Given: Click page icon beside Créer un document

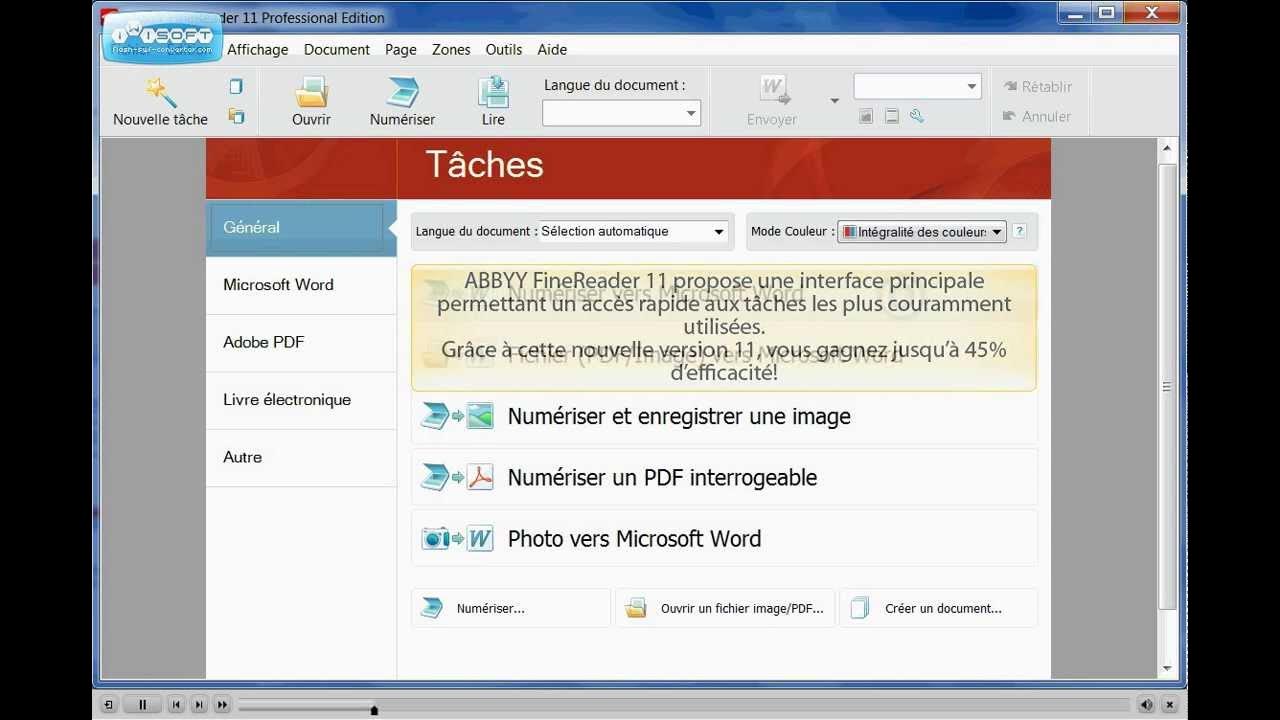Looking at the screenshot, I should [x=860, y=608].
